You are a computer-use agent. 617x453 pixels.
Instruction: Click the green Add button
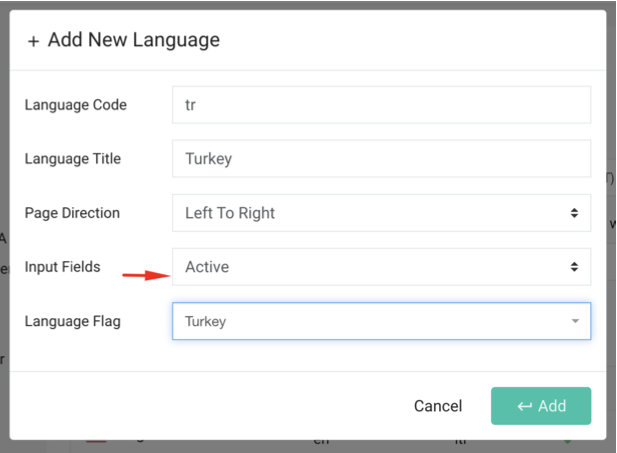[x=541, y=406]
